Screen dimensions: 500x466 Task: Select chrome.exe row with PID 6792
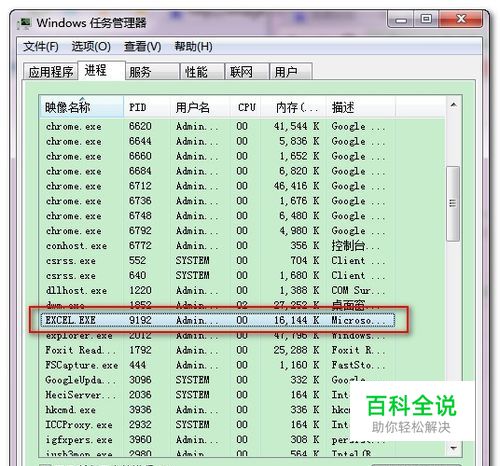tap(217, 231)
